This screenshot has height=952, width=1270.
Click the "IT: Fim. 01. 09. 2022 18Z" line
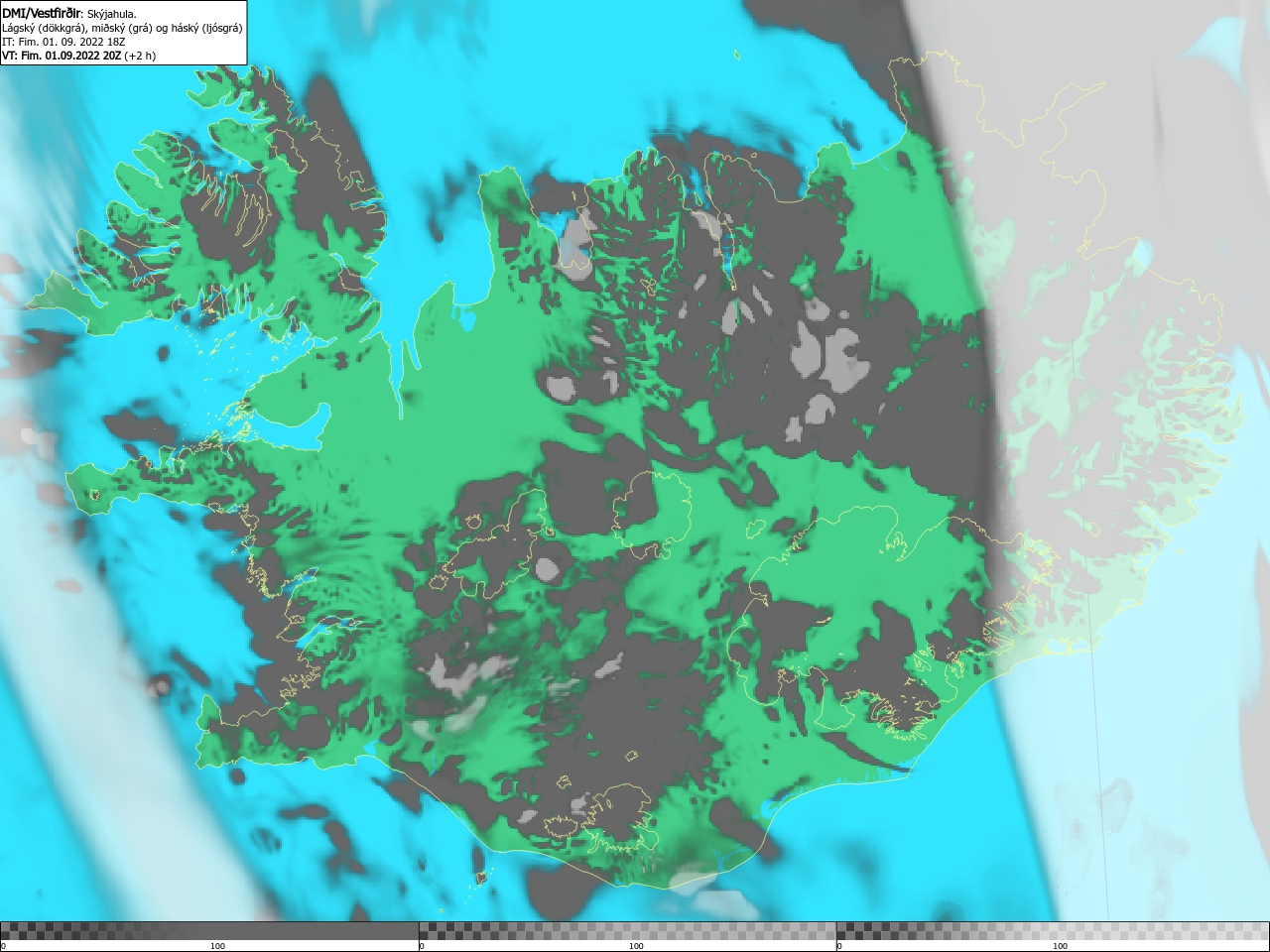point(63,42)
